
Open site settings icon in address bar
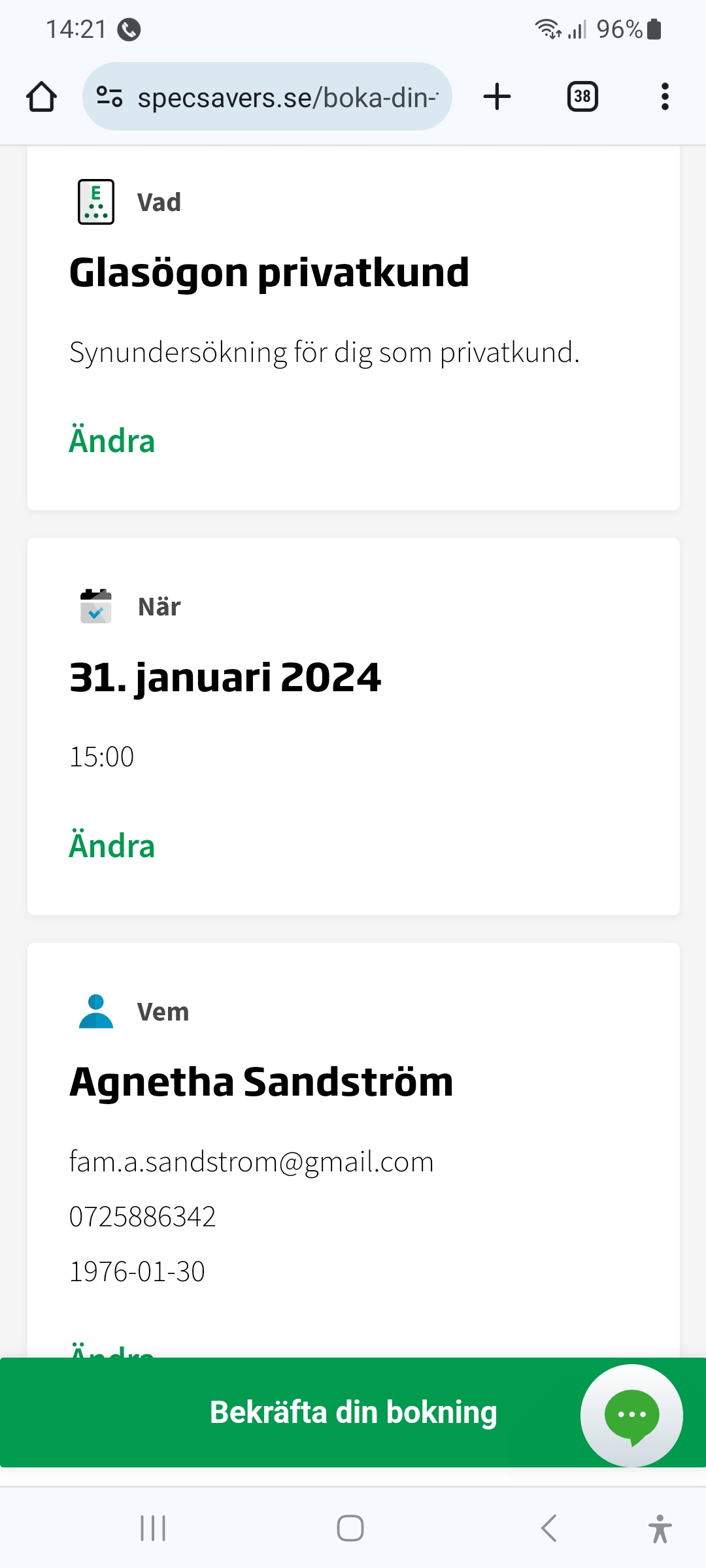[x=109, y=97]
